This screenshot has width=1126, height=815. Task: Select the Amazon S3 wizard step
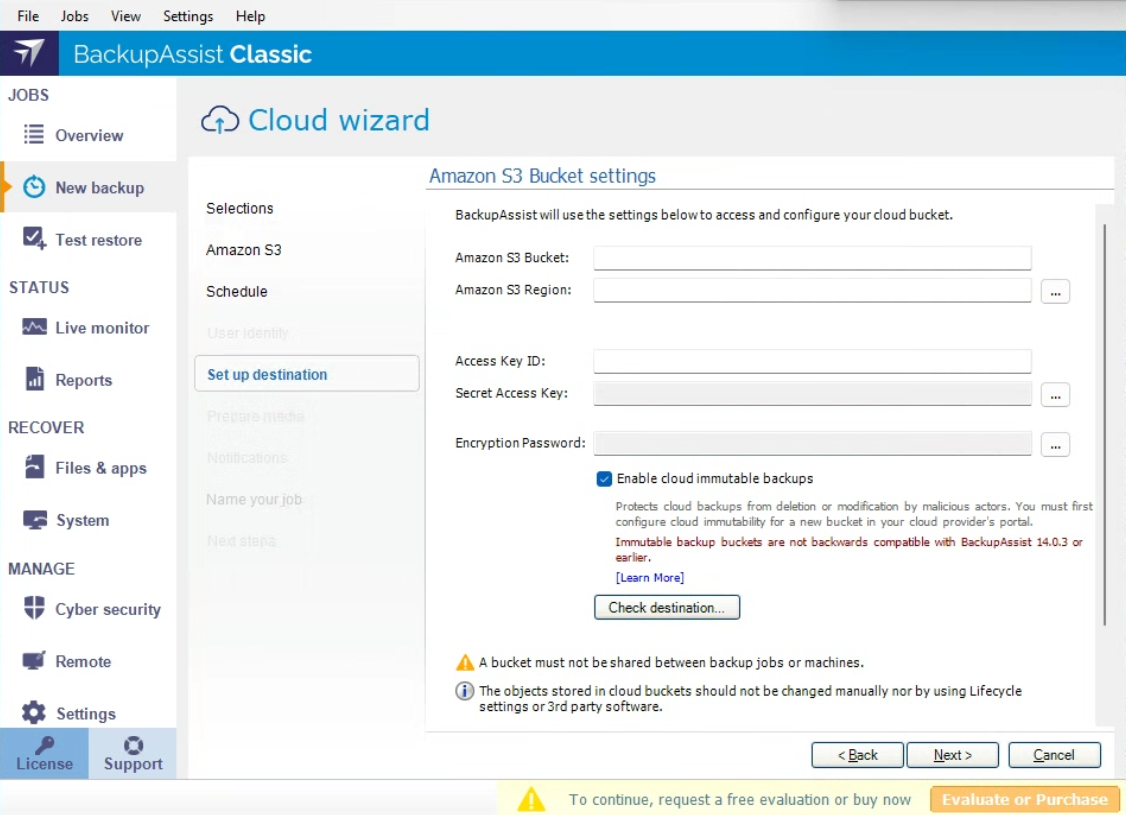point(244,250)
